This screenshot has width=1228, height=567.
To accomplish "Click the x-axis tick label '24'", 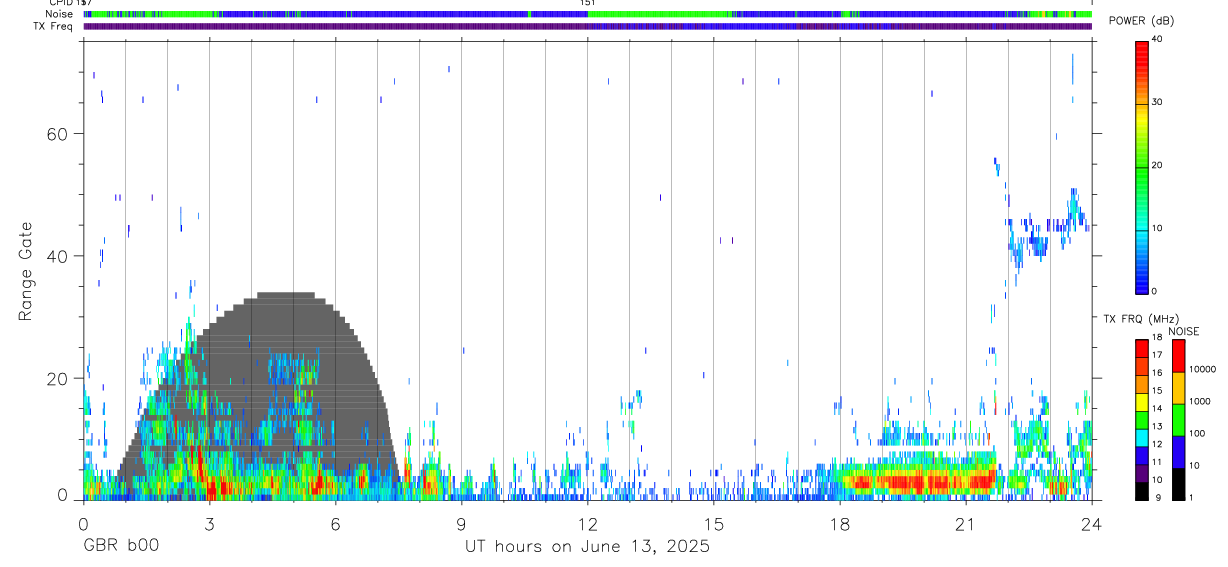I will [x=1091, y=523].
